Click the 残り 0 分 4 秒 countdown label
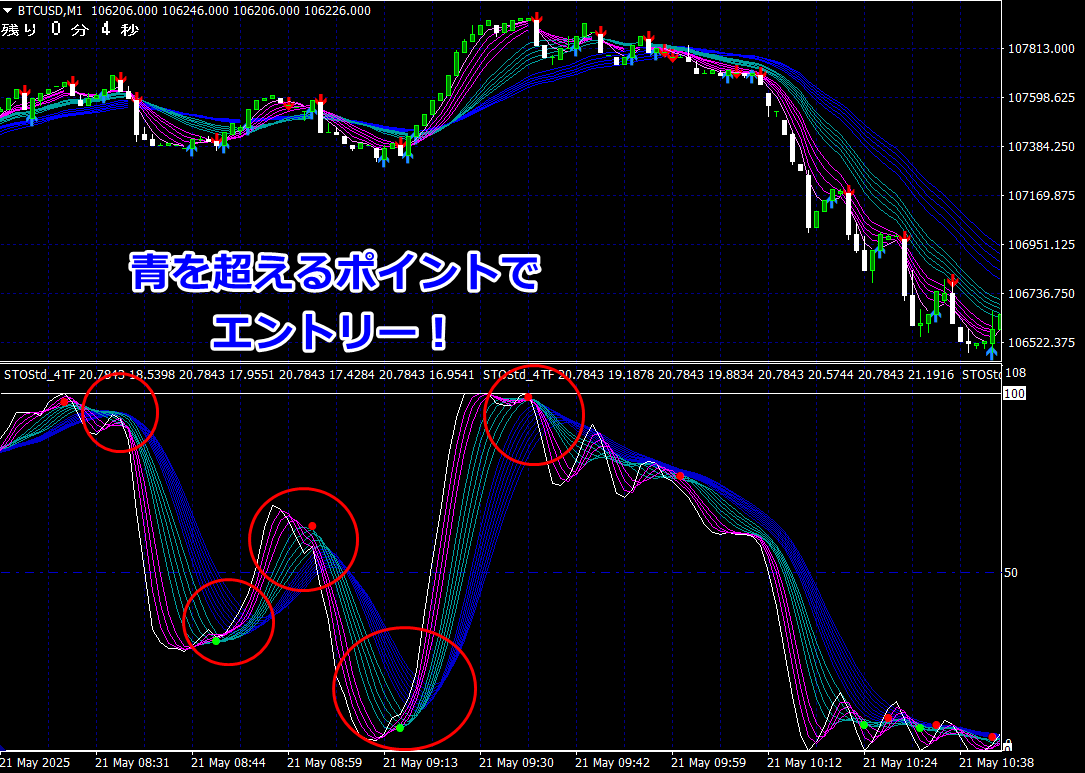 click(x=70, y=30)
